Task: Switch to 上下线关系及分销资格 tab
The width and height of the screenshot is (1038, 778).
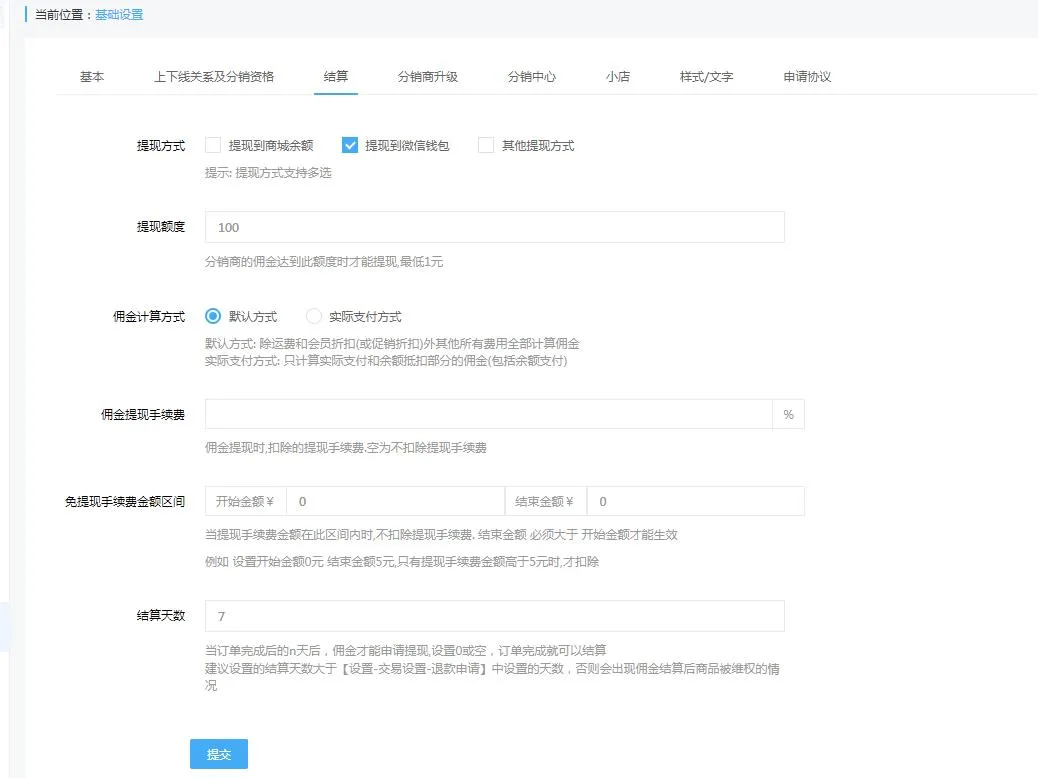Action: coord(213,77)
